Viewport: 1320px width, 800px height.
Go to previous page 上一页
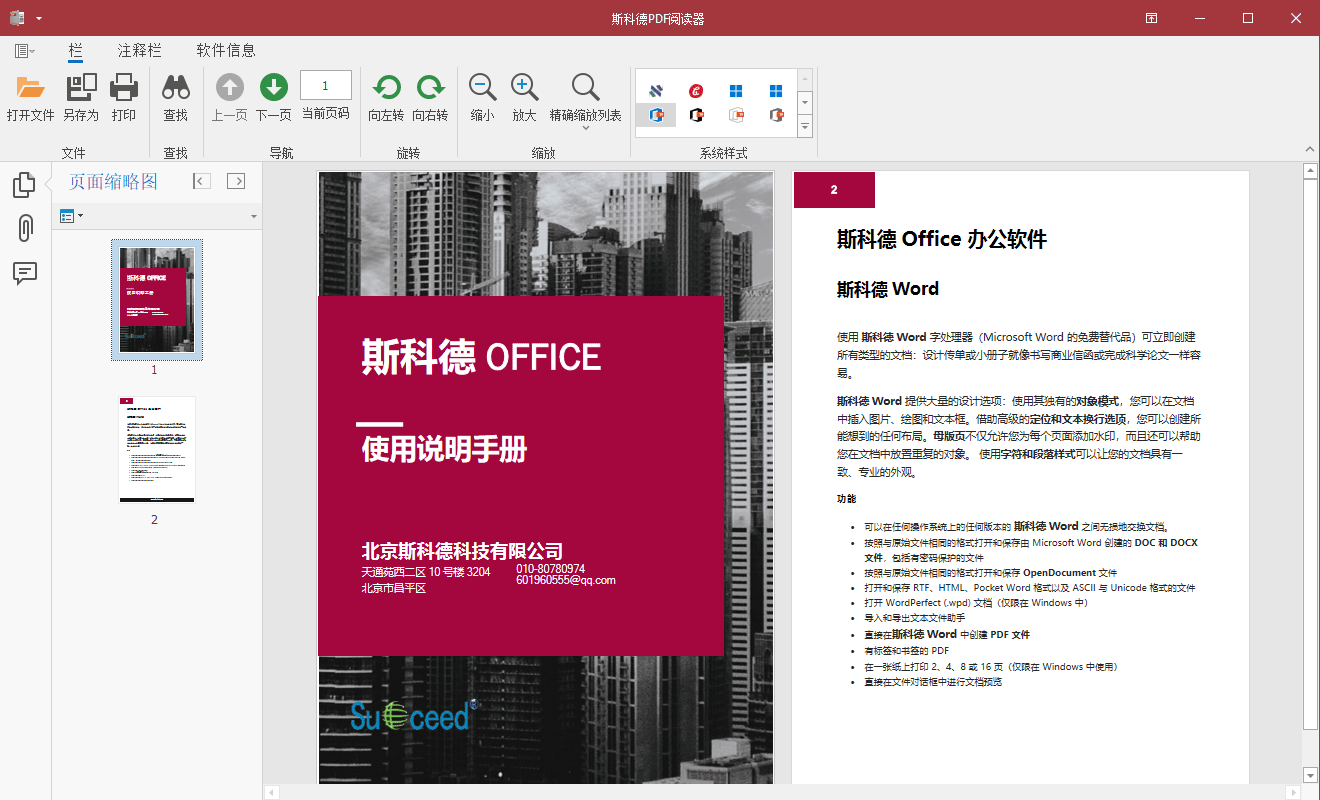pyautogui.click(x=230, y=98)
